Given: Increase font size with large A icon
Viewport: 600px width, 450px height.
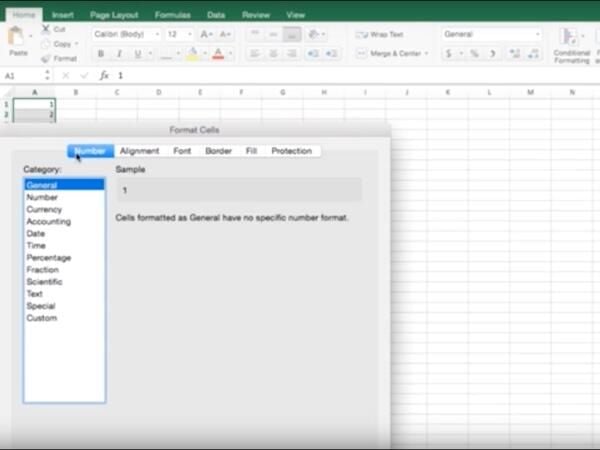Looking at the screenshot, I should point(206,34).
